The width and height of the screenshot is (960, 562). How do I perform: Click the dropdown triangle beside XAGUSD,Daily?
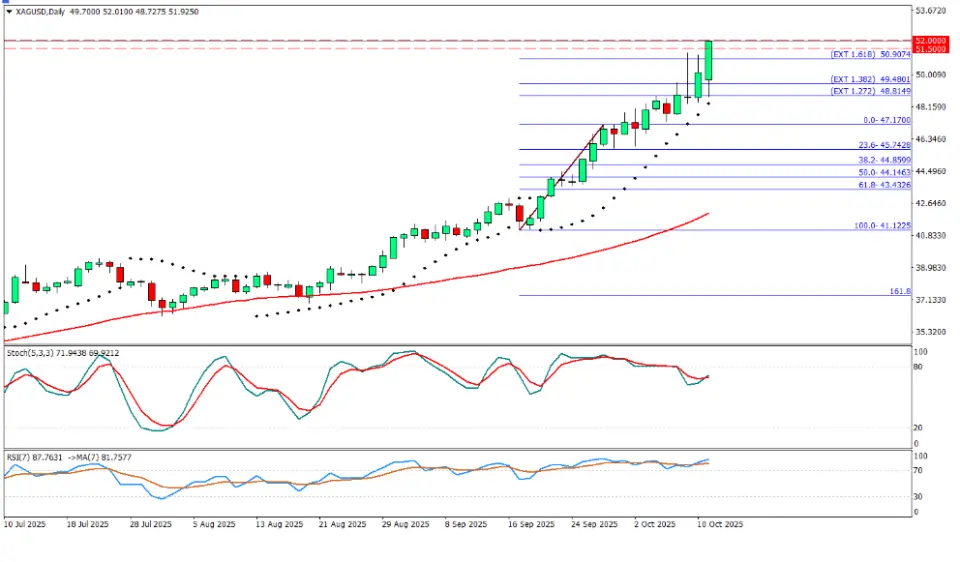point(8,10)
